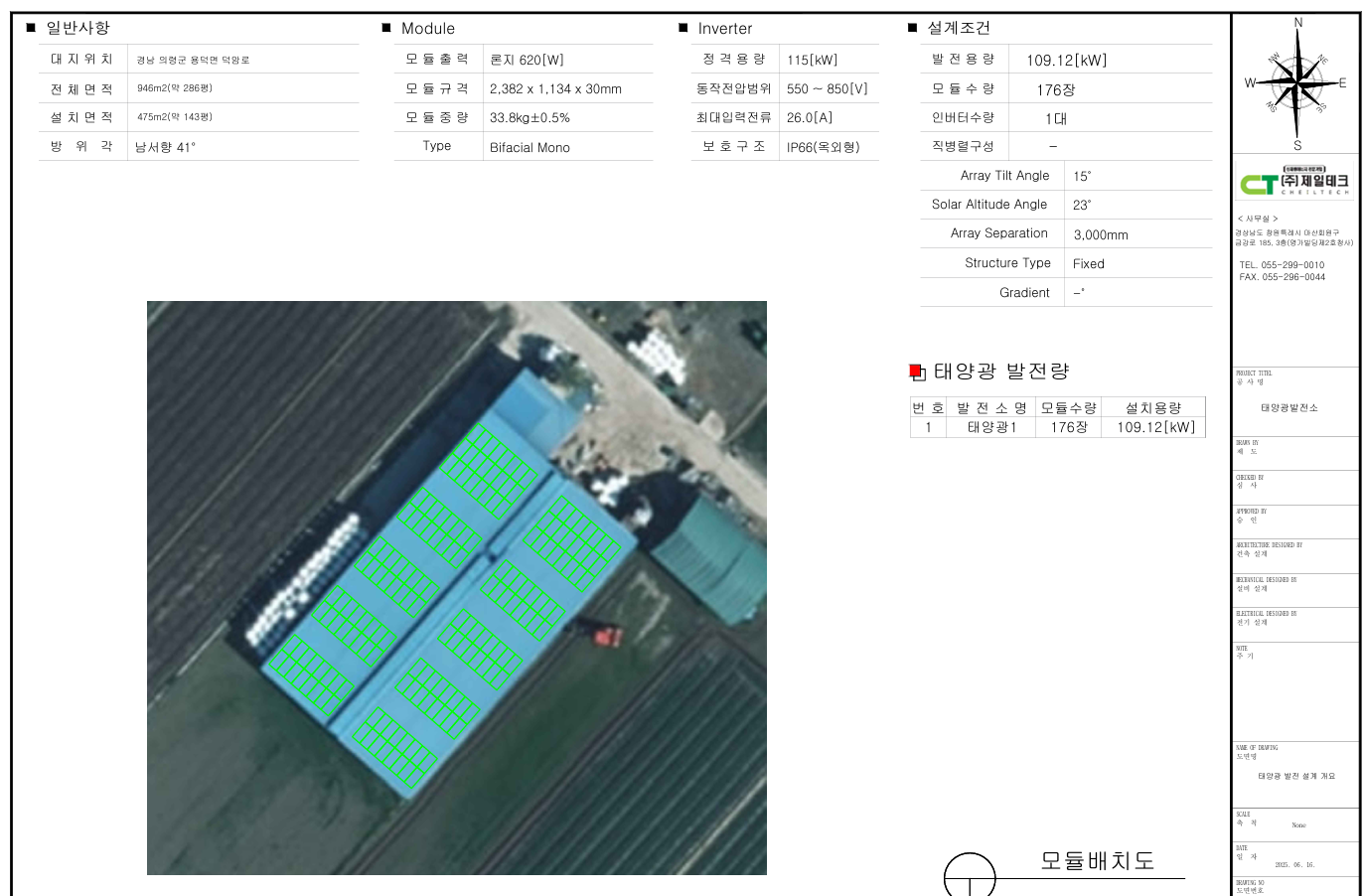
Task: Click the square bullet beside Inverter heading
Action: 683,28
